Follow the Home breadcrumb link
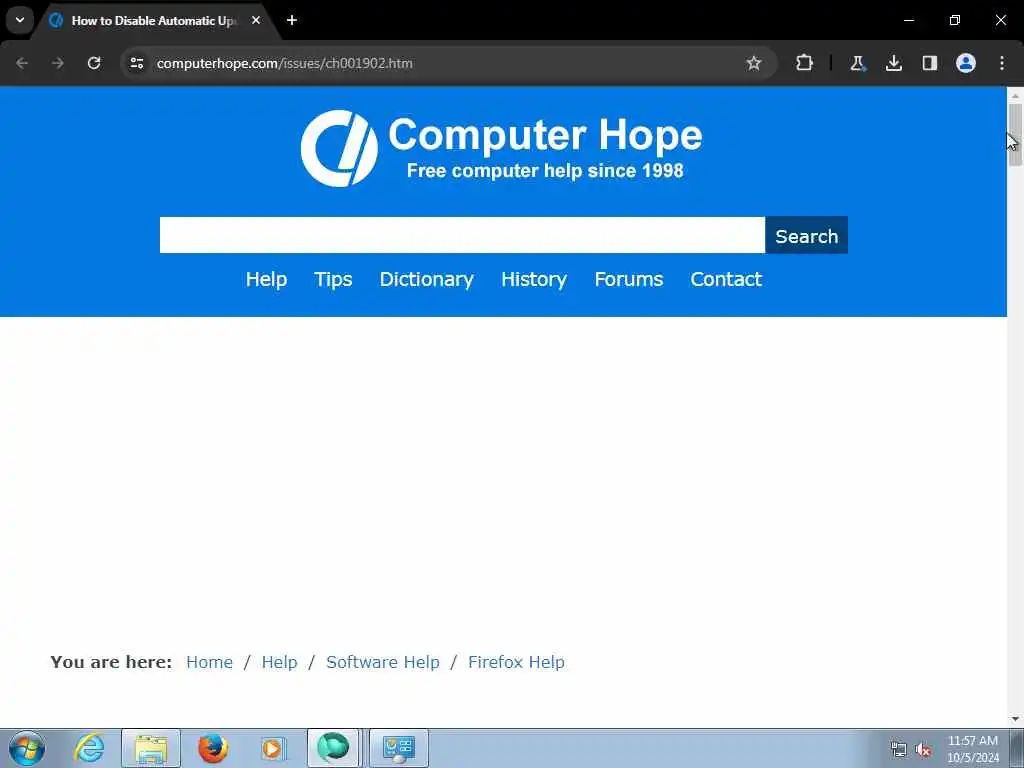The image size is (1024, 768). click(x=210, y=662)
